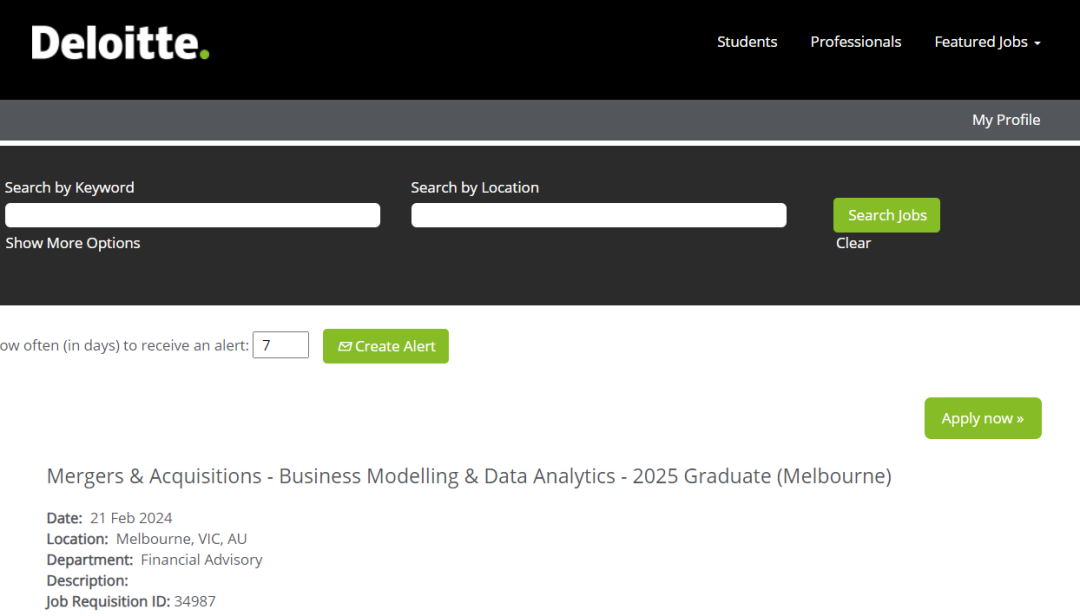Screen dimensions: 1080x616
Task: Click the Search by Location label
Action: pos(474,187)
